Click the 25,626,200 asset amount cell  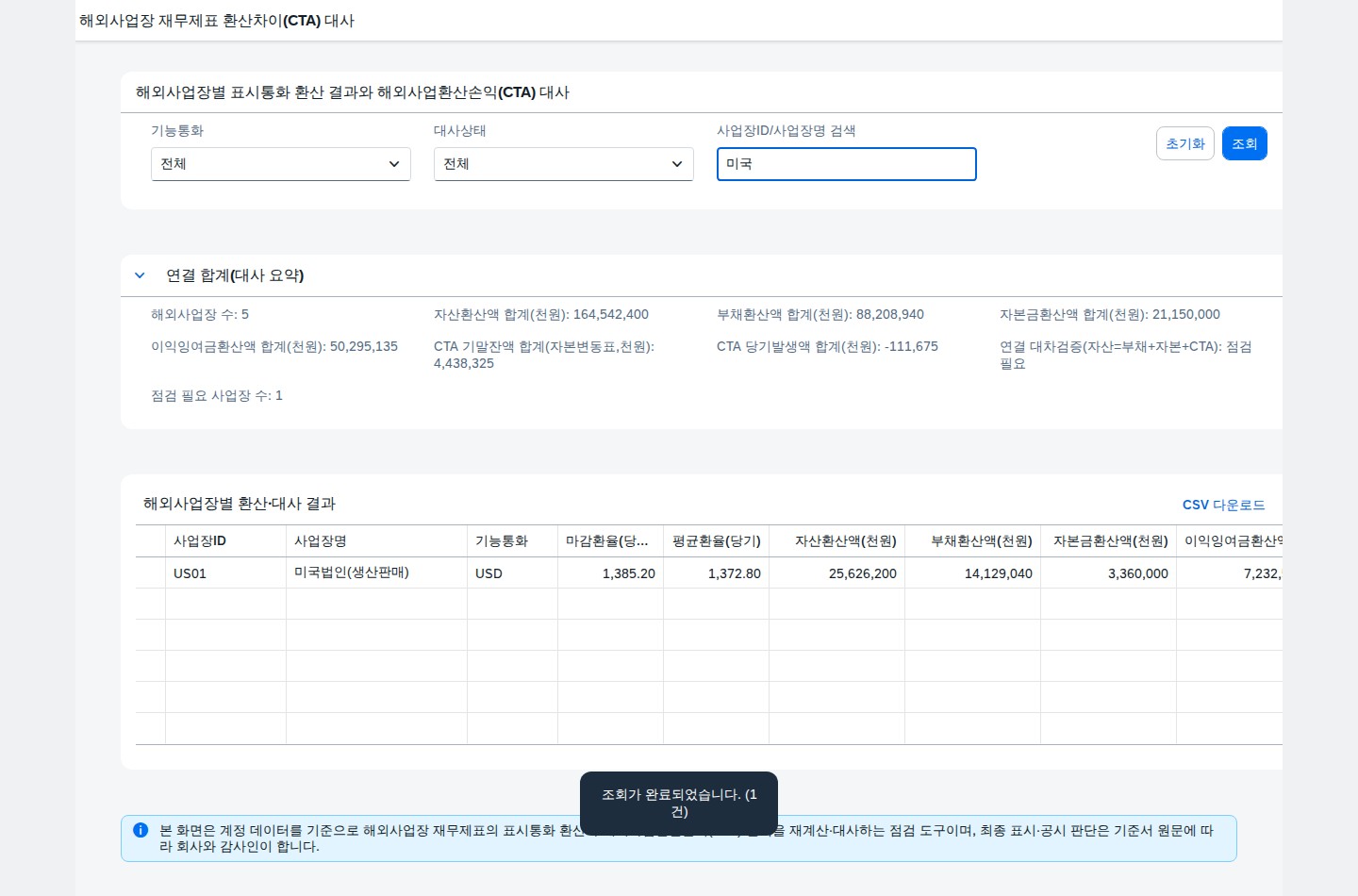[x=836, y=572]
